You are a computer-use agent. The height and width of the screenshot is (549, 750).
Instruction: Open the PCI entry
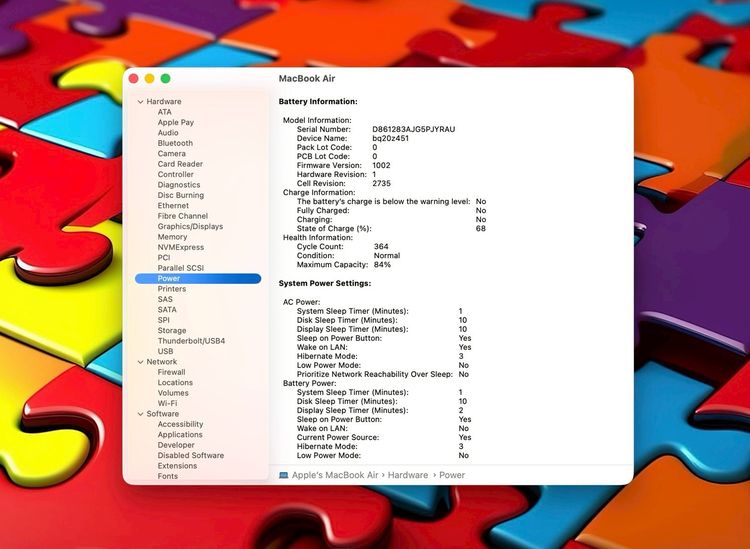[x=164, y=258]
